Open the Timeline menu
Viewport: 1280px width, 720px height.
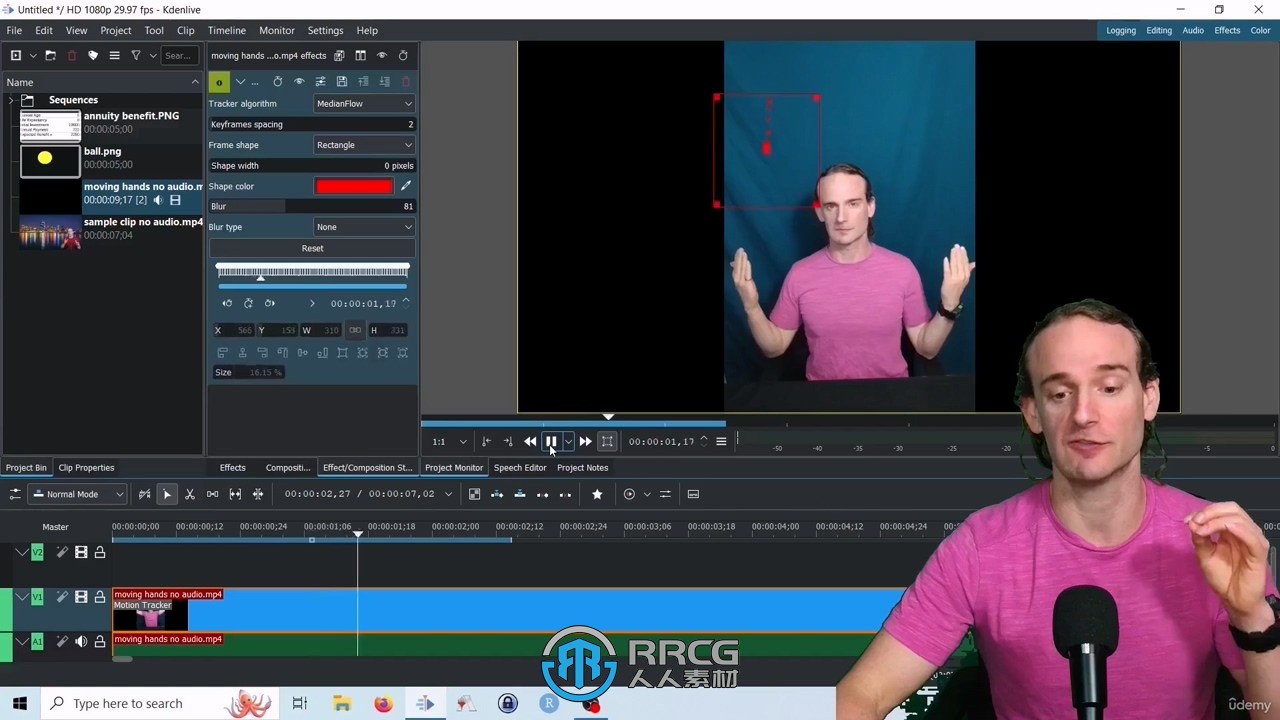click(x=227, y=31)
